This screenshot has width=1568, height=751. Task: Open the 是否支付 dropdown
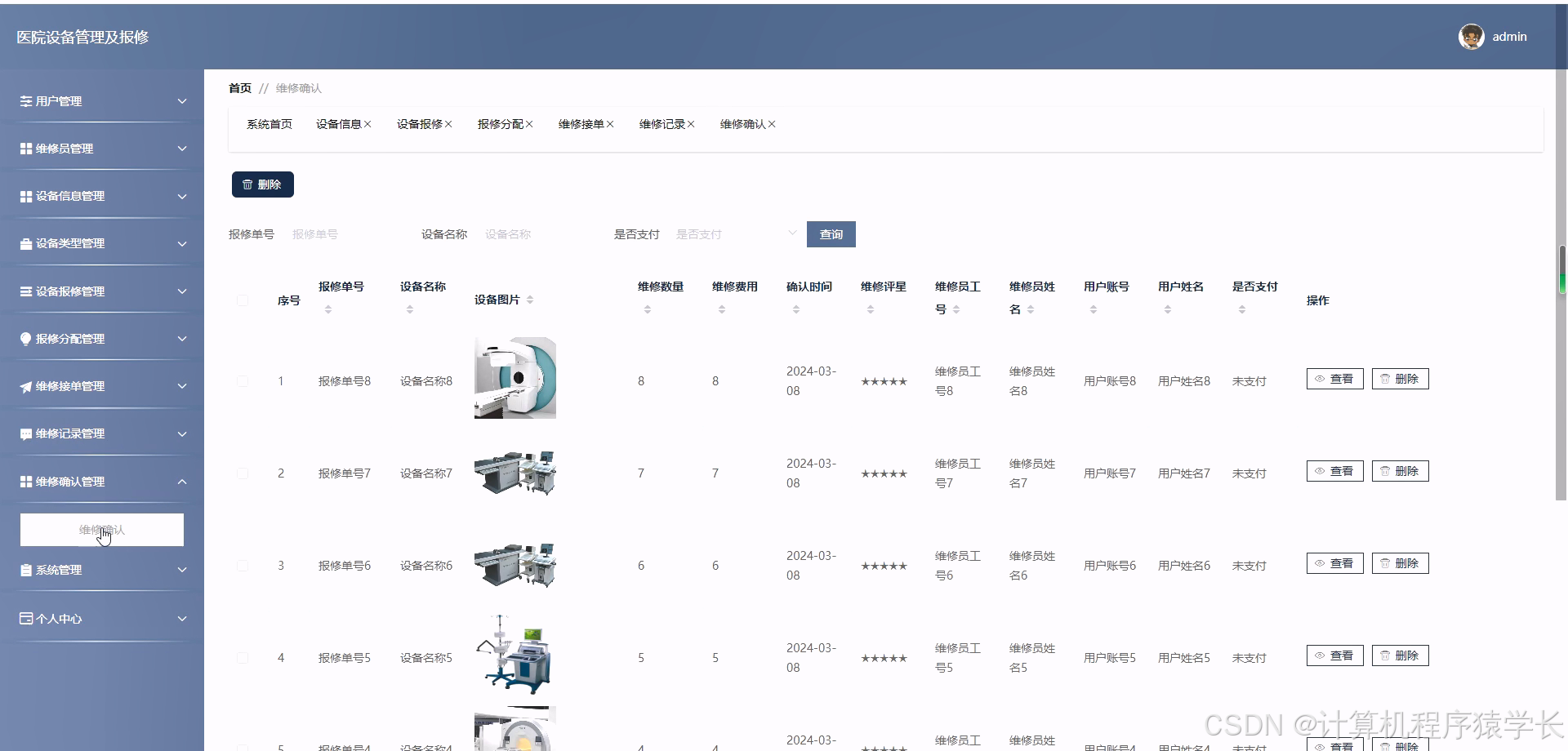735,234
